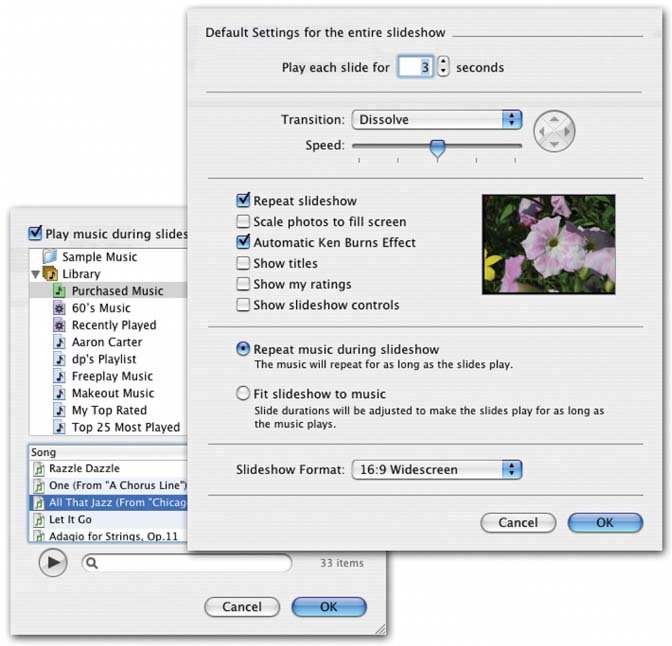Select the 60's Music playlist
The width and height of the screenshot is (672, 646).
(108, 308)
